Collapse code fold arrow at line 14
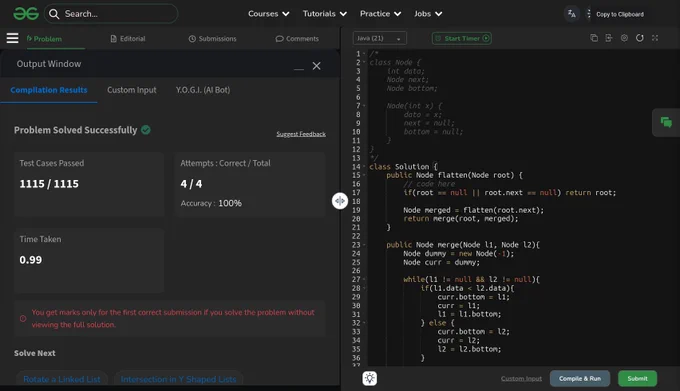This screenshot has width=680, height=391. [x=364, y=166]
